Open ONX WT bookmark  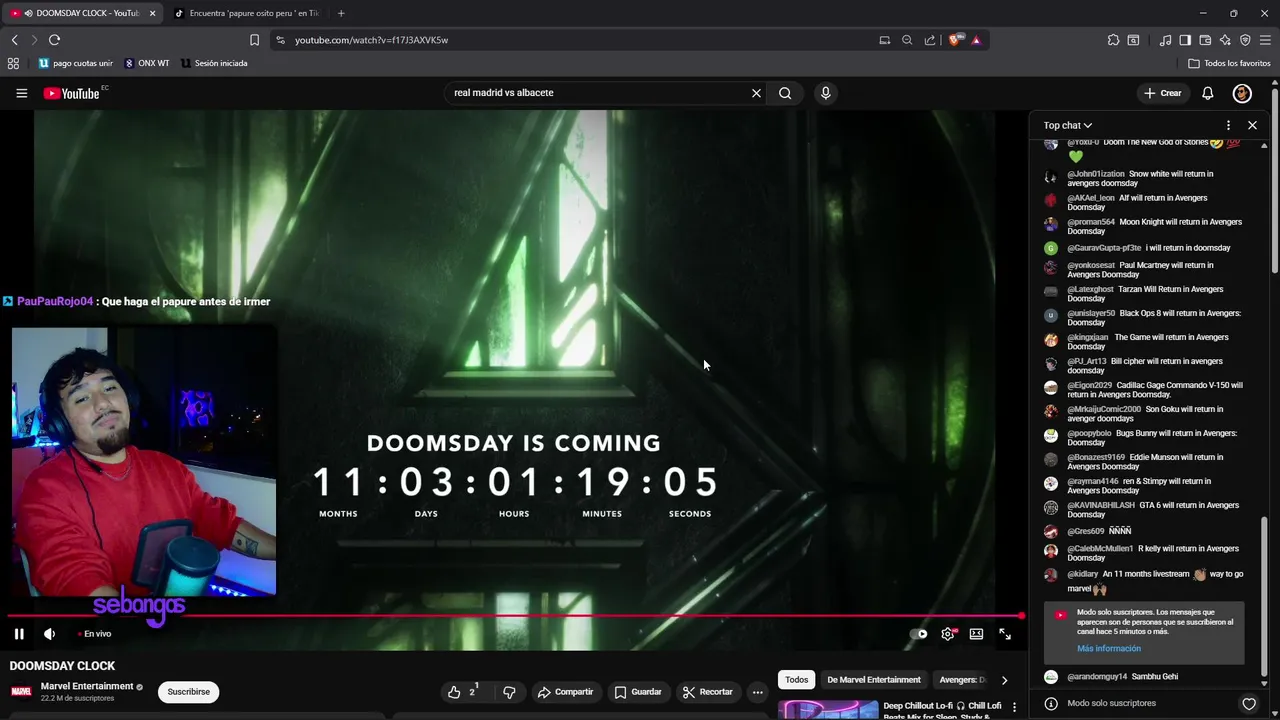(146, 63)
